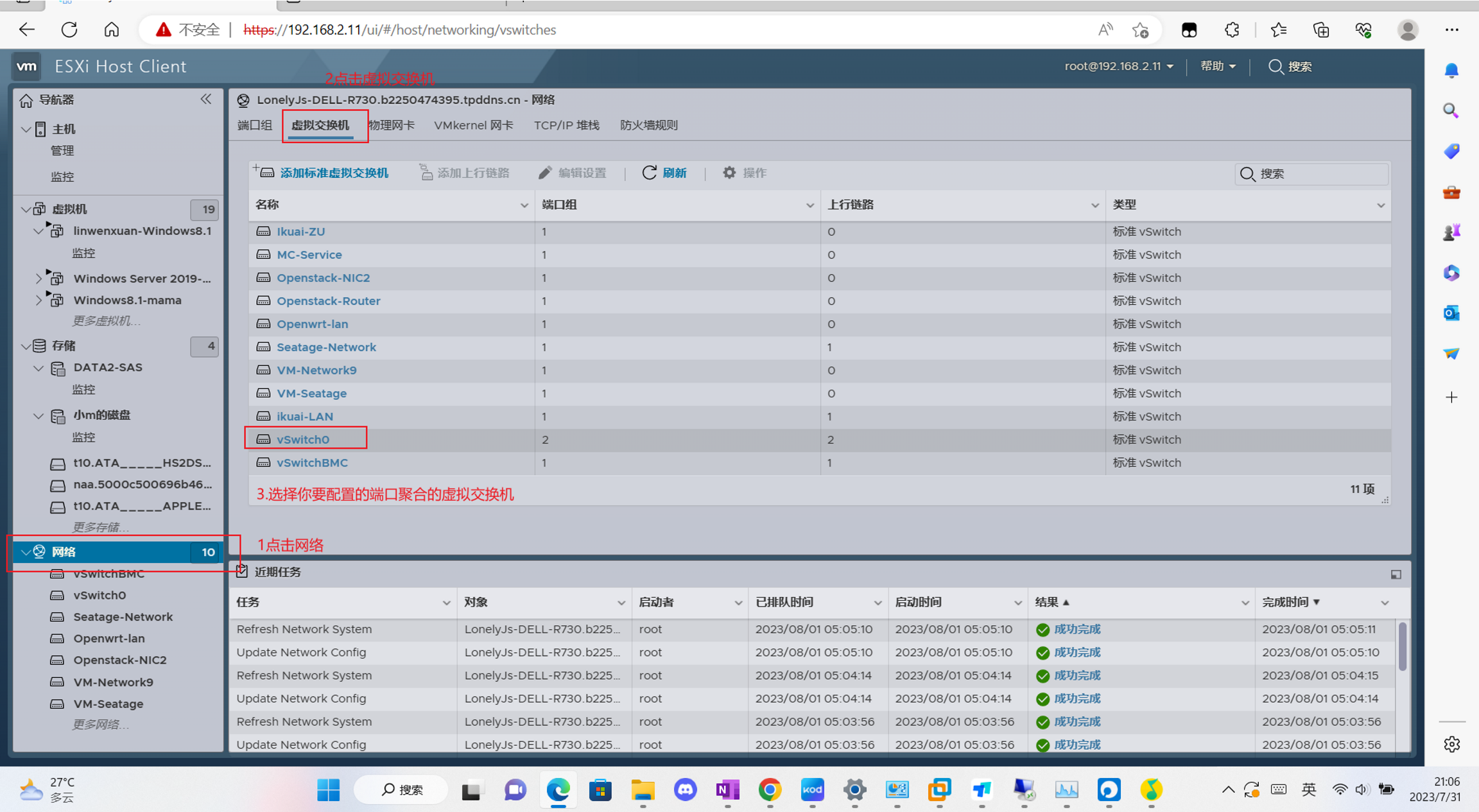Collapse the Virtual Machines tree node
Viewport: 1479px width, 812px height.
pos(26,209)
